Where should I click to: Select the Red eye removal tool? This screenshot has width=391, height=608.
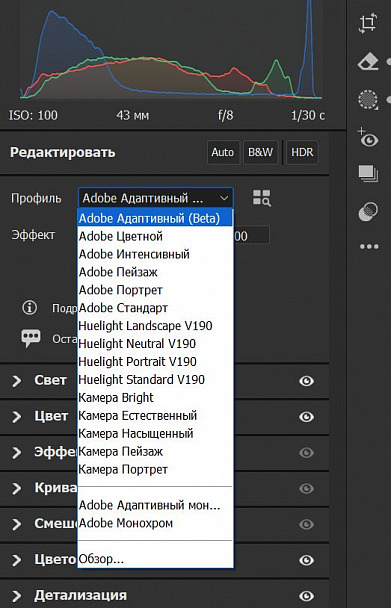pyautogui.click(x=367, y=138)
